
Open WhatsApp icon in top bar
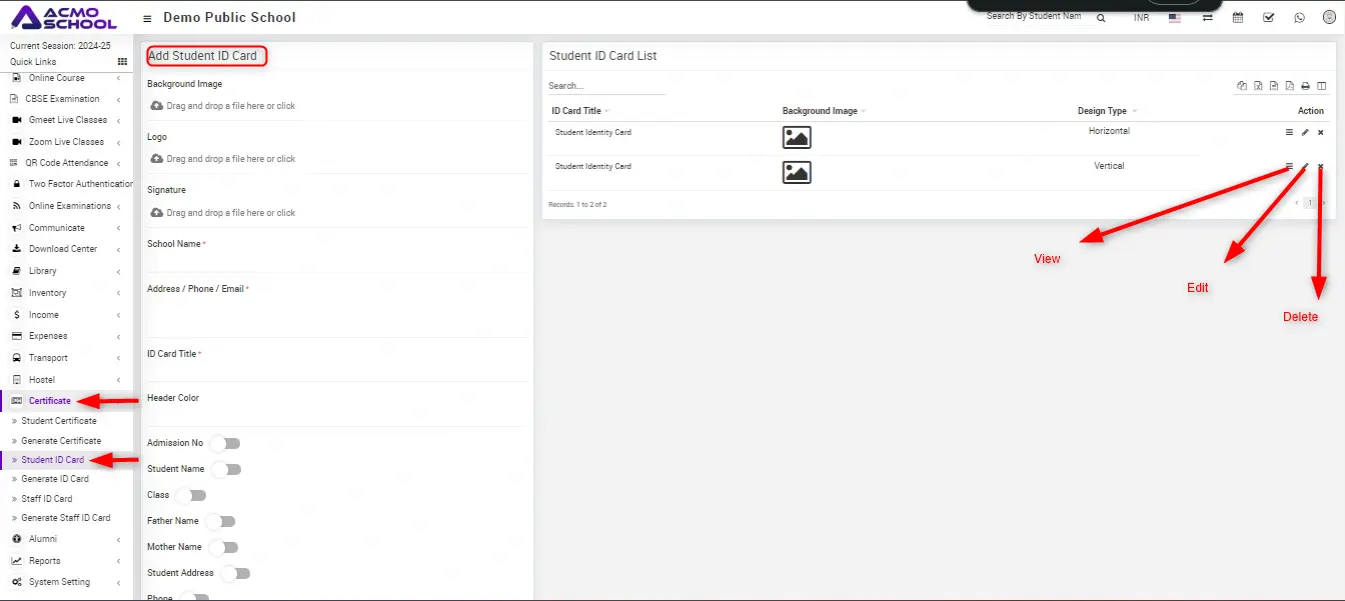pyautogui.click(x=1299, y=17)
